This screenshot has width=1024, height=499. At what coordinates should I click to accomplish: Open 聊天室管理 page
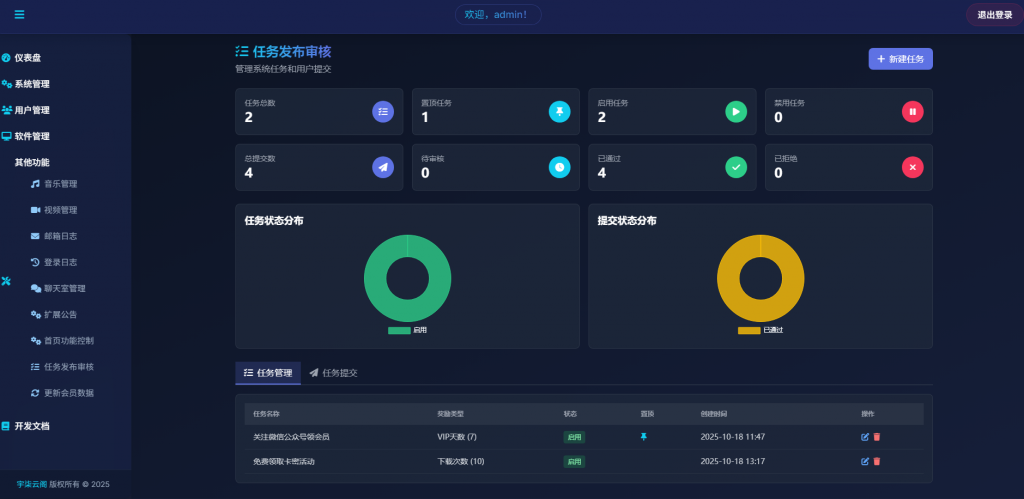pos(65,289)
